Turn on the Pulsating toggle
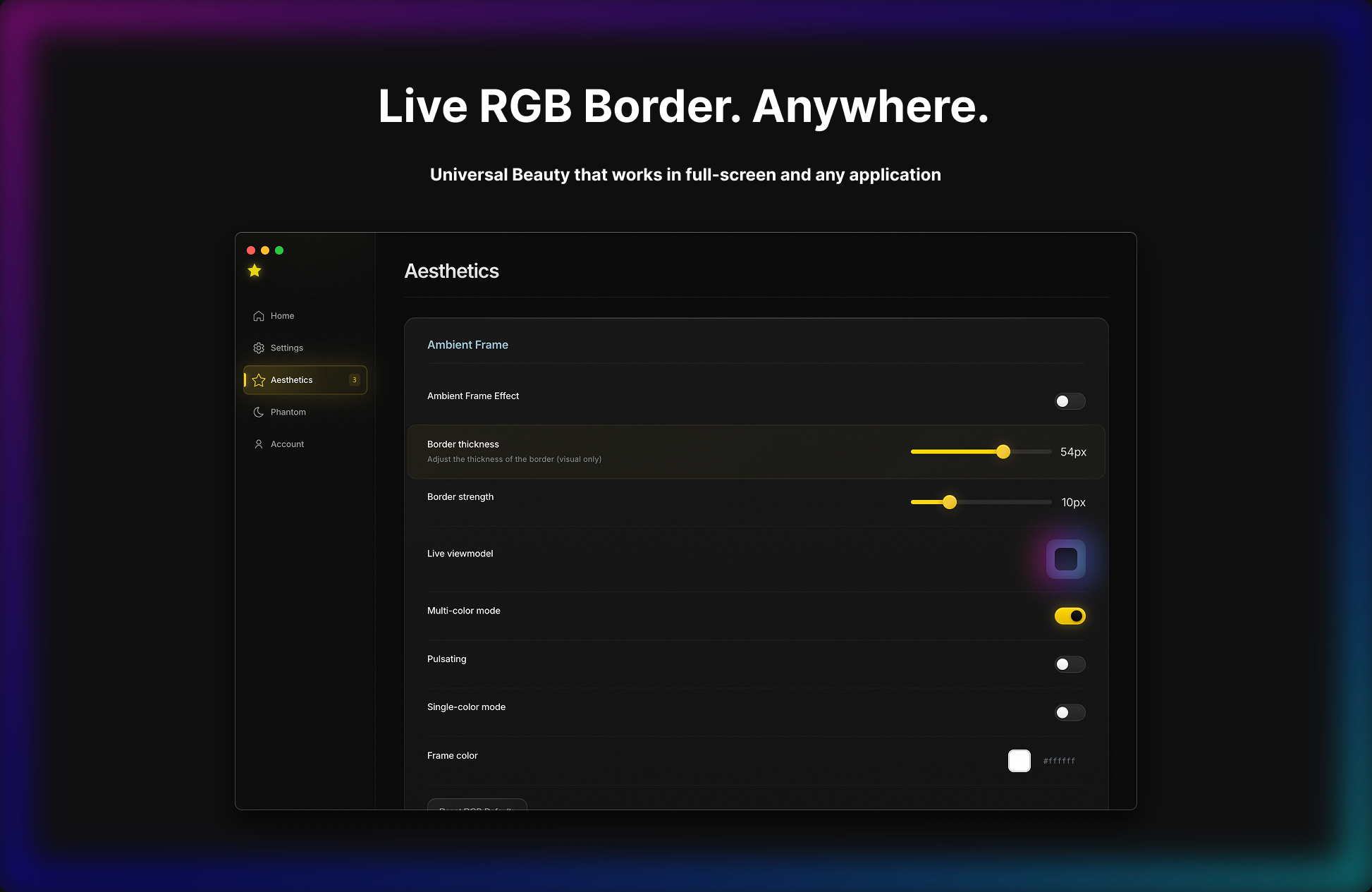 1070,664
